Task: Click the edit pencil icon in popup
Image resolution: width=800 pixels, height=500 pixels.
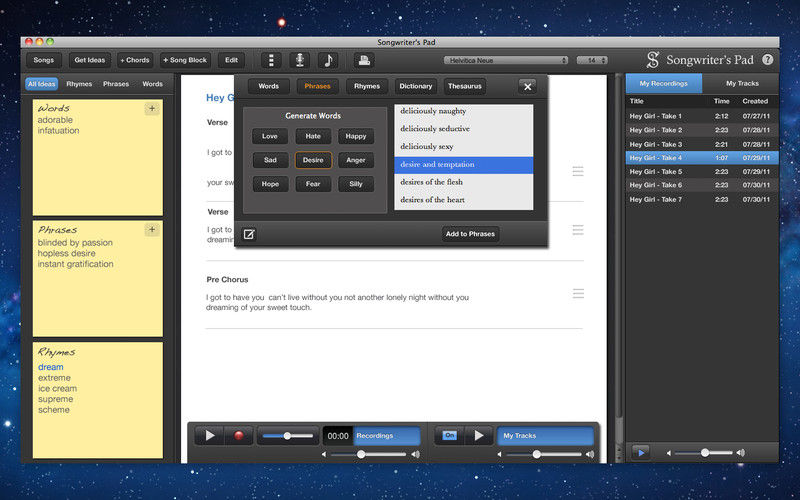Action: pos(249,234)
